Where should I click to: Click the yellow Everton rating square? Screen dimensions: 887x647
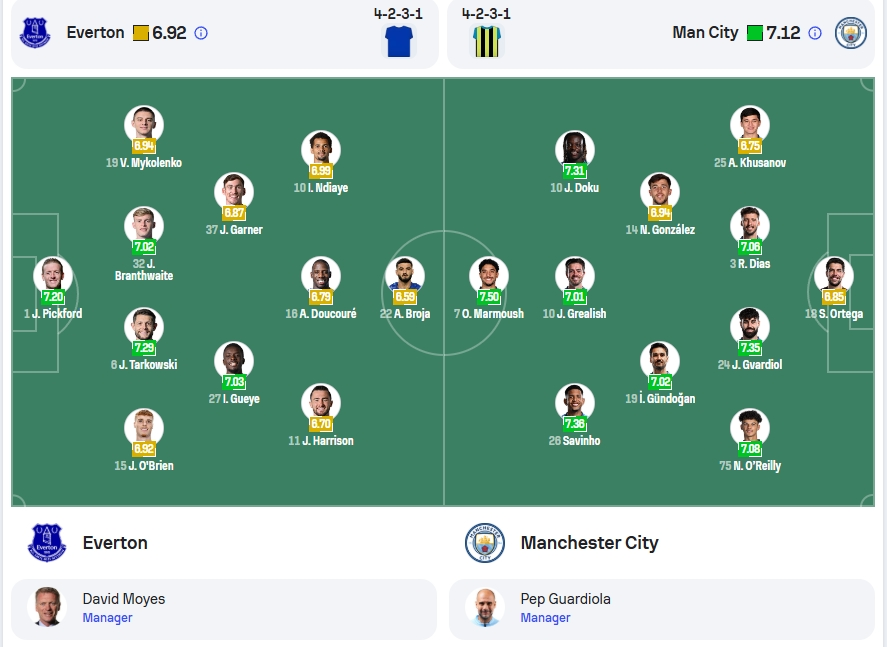141,33
